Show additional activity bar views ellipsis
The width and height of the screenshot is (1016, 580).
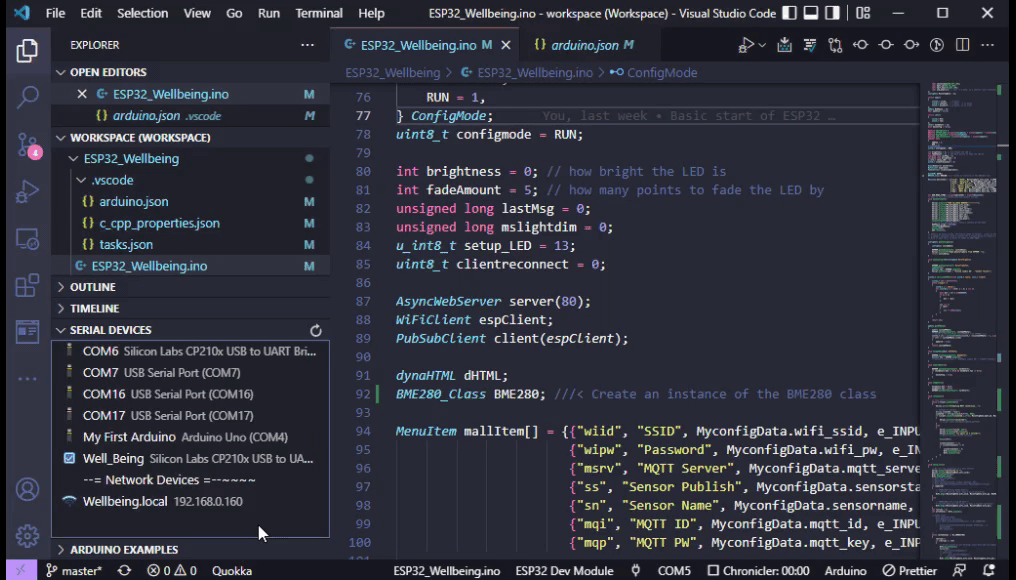(27, 378)
